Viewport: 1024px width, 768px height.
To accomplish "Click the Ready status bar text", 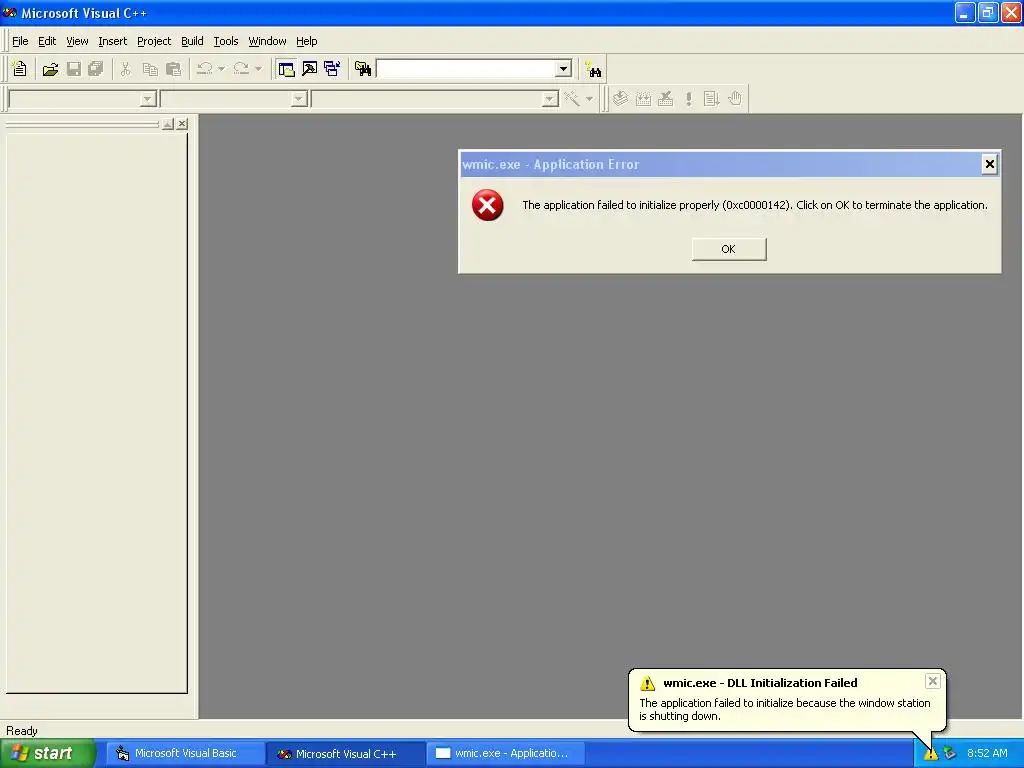I will point(22,730).
